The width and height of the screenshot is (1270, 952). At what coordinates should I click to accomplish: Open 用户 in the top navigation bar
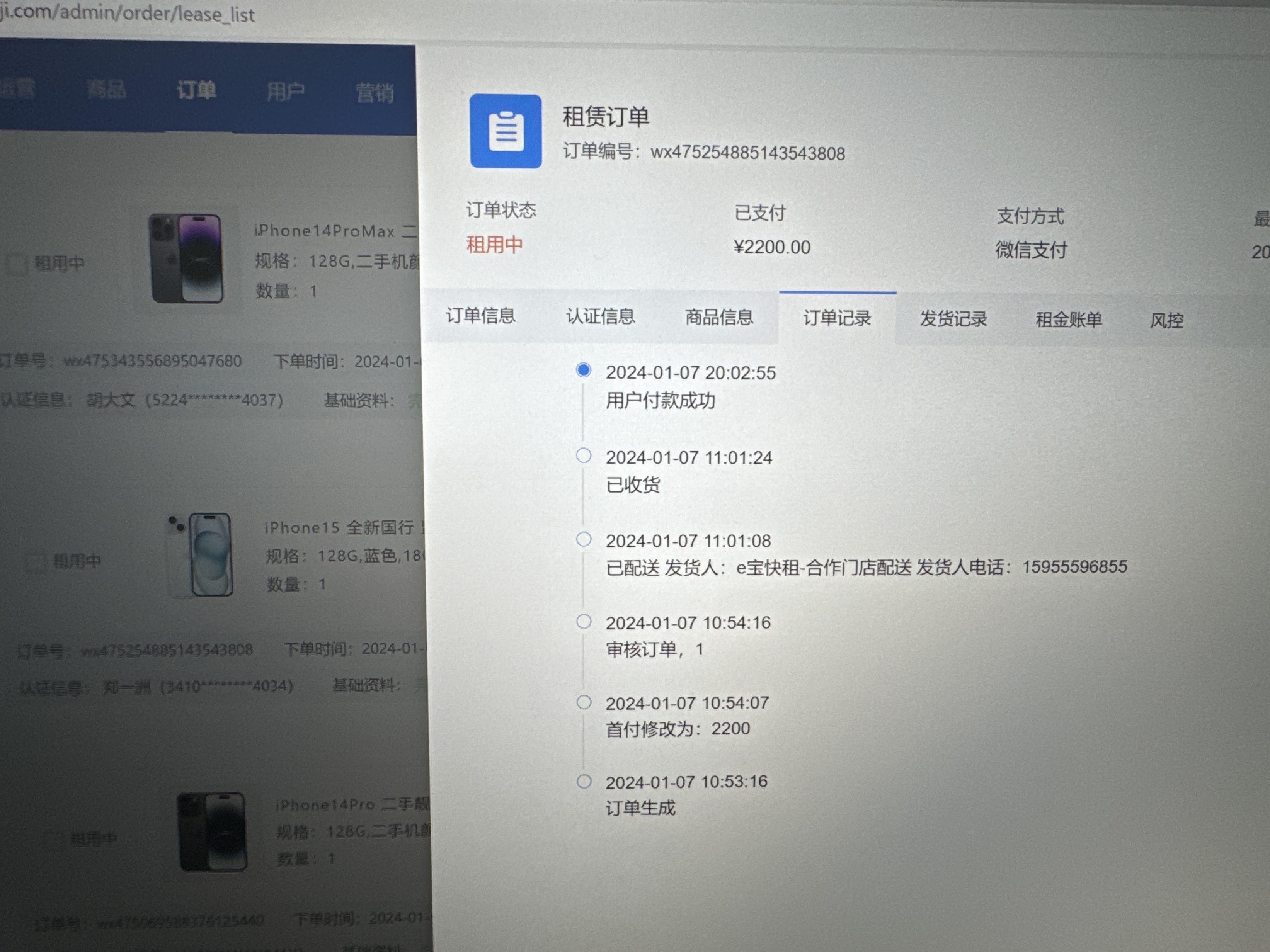[285, 91]
